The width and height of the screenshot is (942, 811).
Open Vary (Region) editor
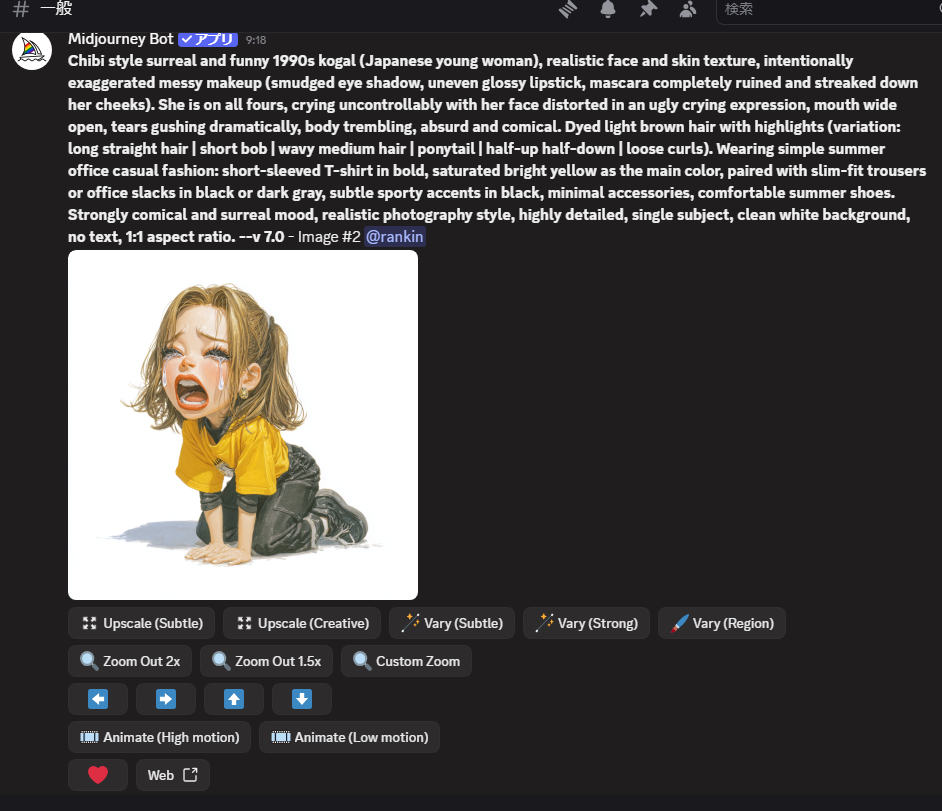(x=722, y=623)
